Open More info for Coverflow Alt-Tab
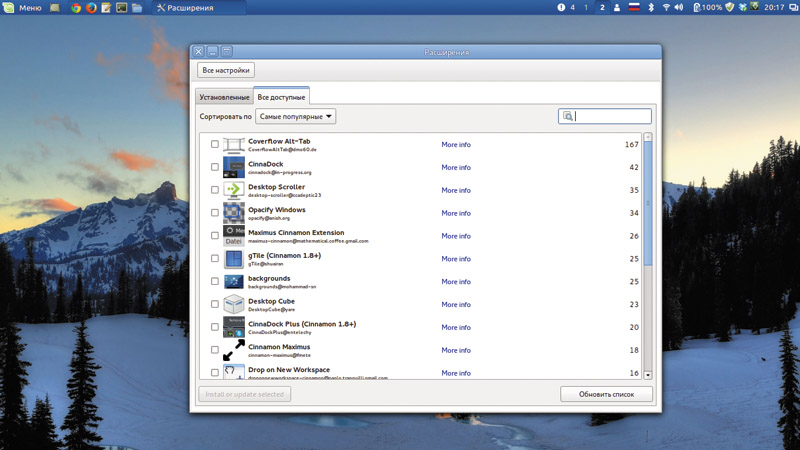This screenshot has width=800, height=450. pos(456,145)
